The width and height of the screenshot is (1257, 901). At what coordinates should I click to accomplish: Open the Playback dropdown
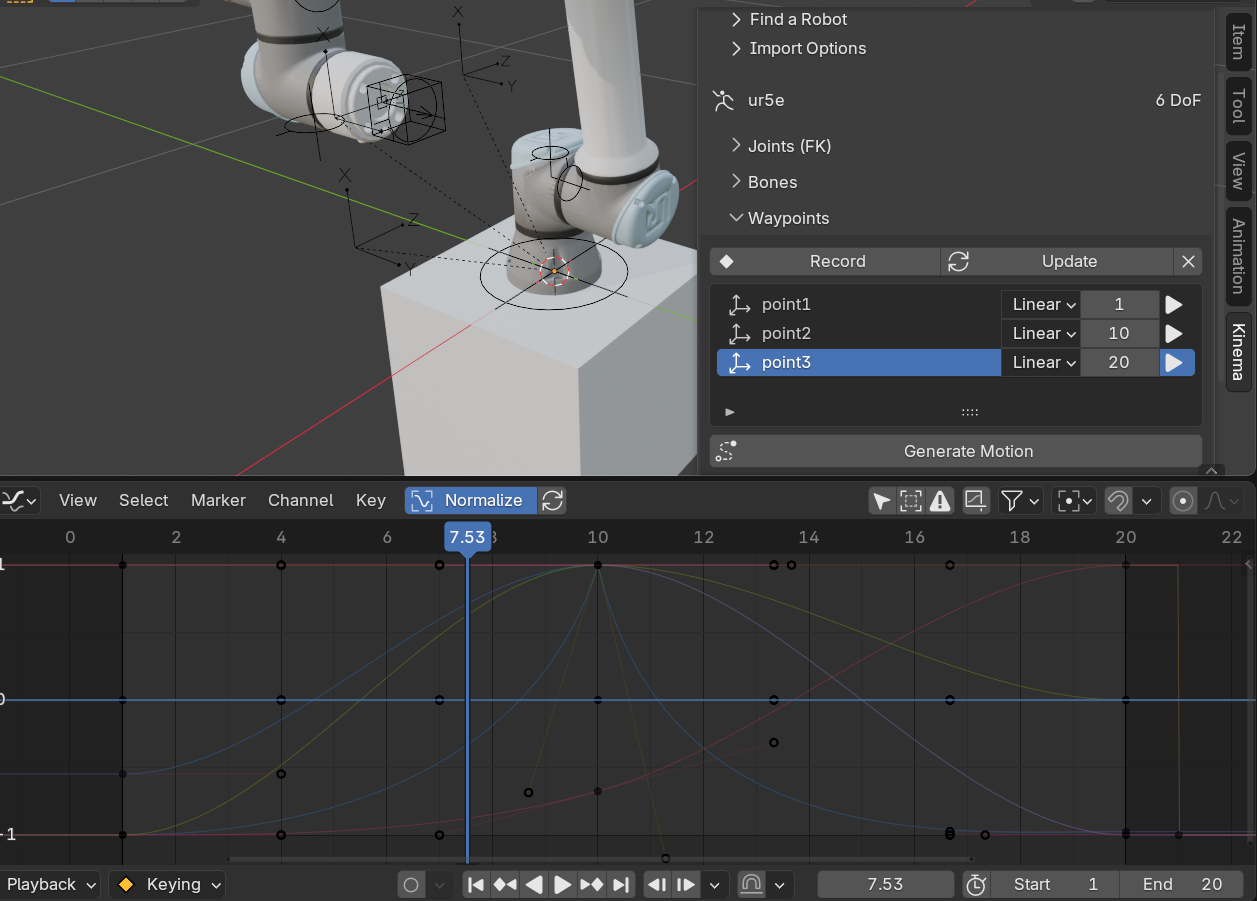pos(50,884)
